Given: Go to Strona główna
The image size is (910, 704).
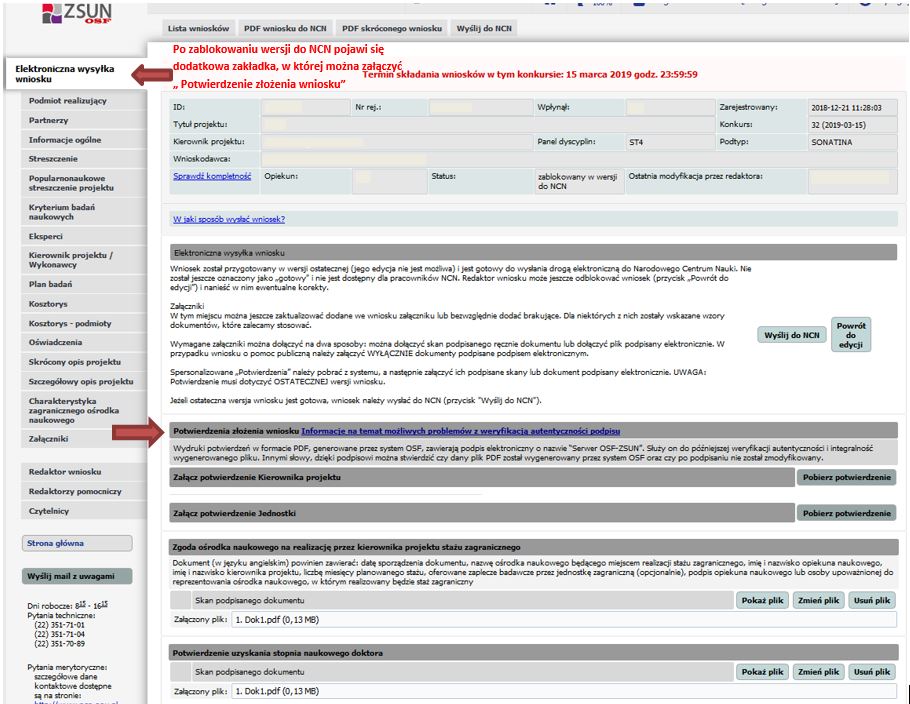Looking at the screenshot, I should pyautogui.click(x=77, y=543).
